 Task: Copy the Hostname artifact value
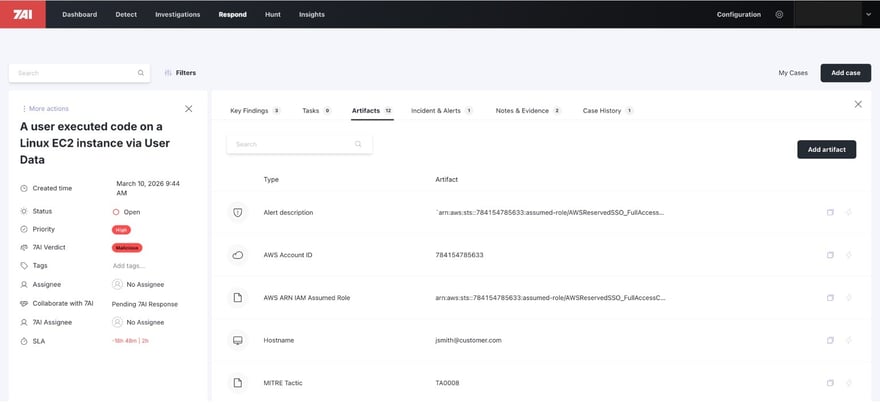(x=830, y=340)
